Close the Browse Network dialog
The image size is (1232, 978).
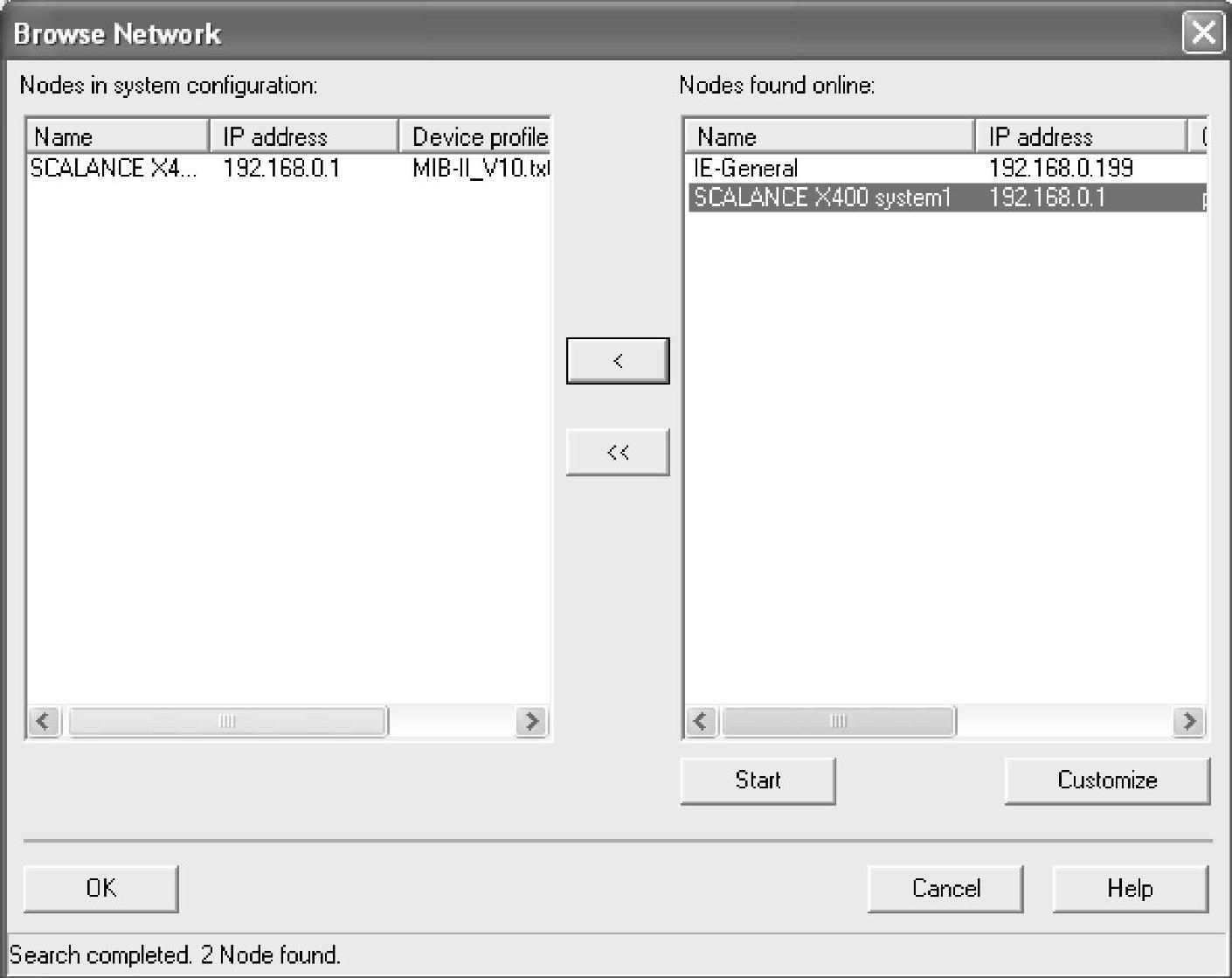(1202, 33)
